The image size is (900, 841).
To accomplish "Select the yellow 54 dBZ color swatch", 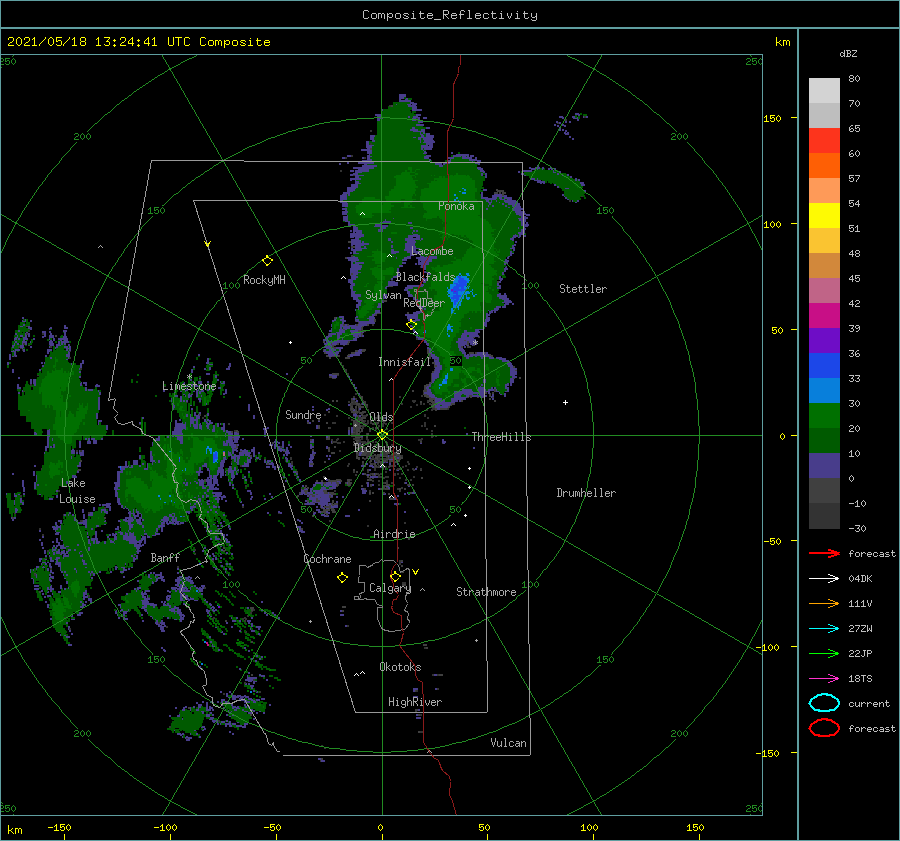I will click(824, 215).
